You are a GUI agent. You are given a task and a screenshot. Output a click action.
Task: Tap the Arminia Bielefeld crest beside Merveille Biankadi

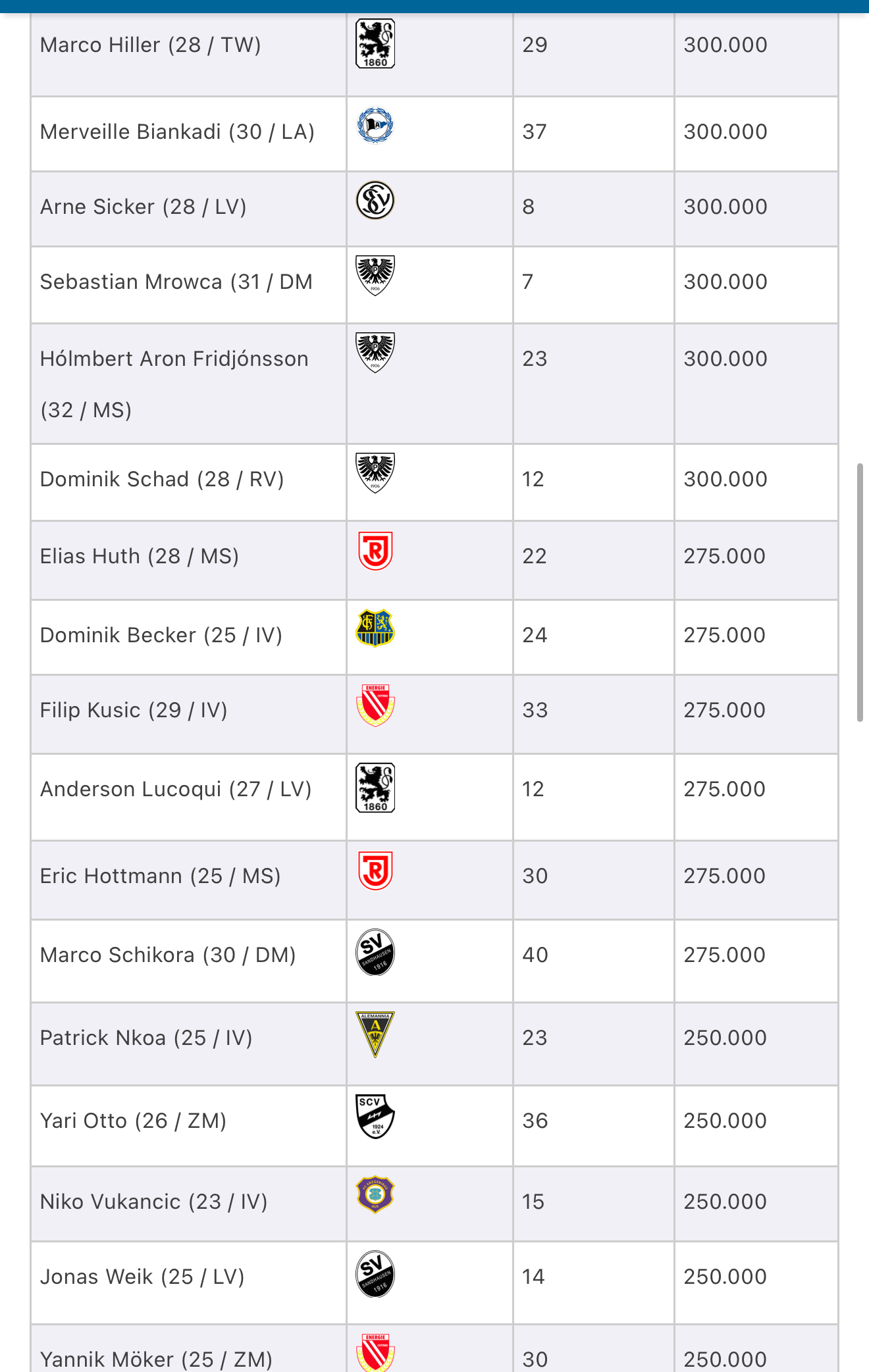coord(375,125)
